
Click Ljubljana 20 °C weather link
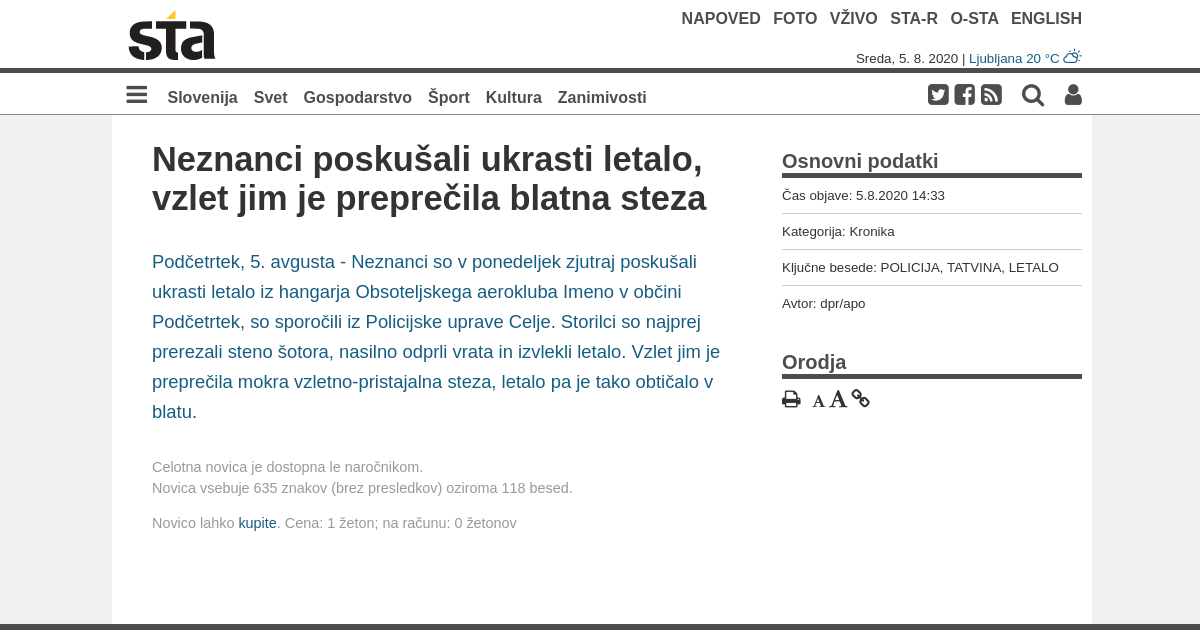(1013, 58)
